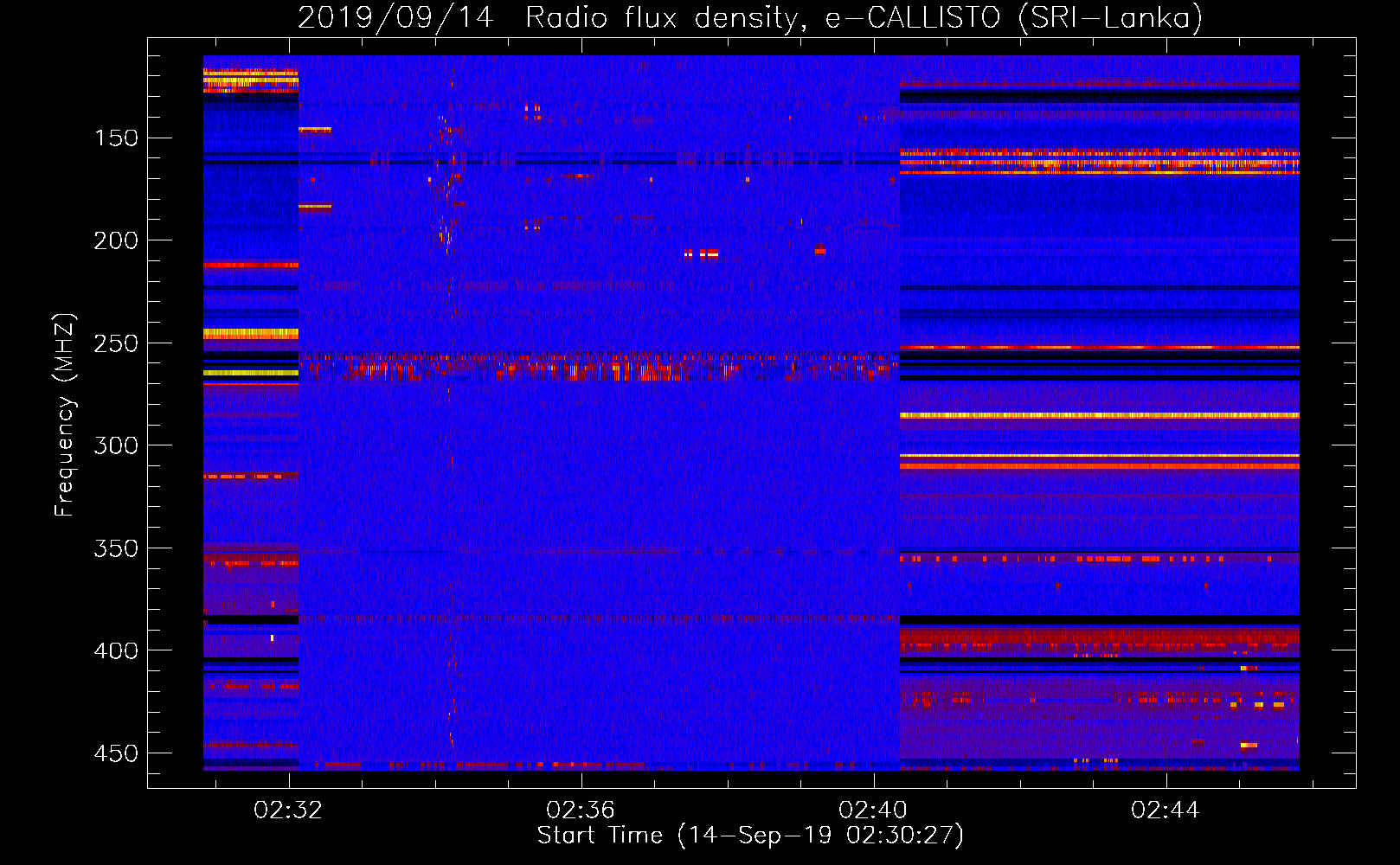Click the 02:32 time tick label
The width and height of the screenshot is (1400, 865).
(288, 810)
